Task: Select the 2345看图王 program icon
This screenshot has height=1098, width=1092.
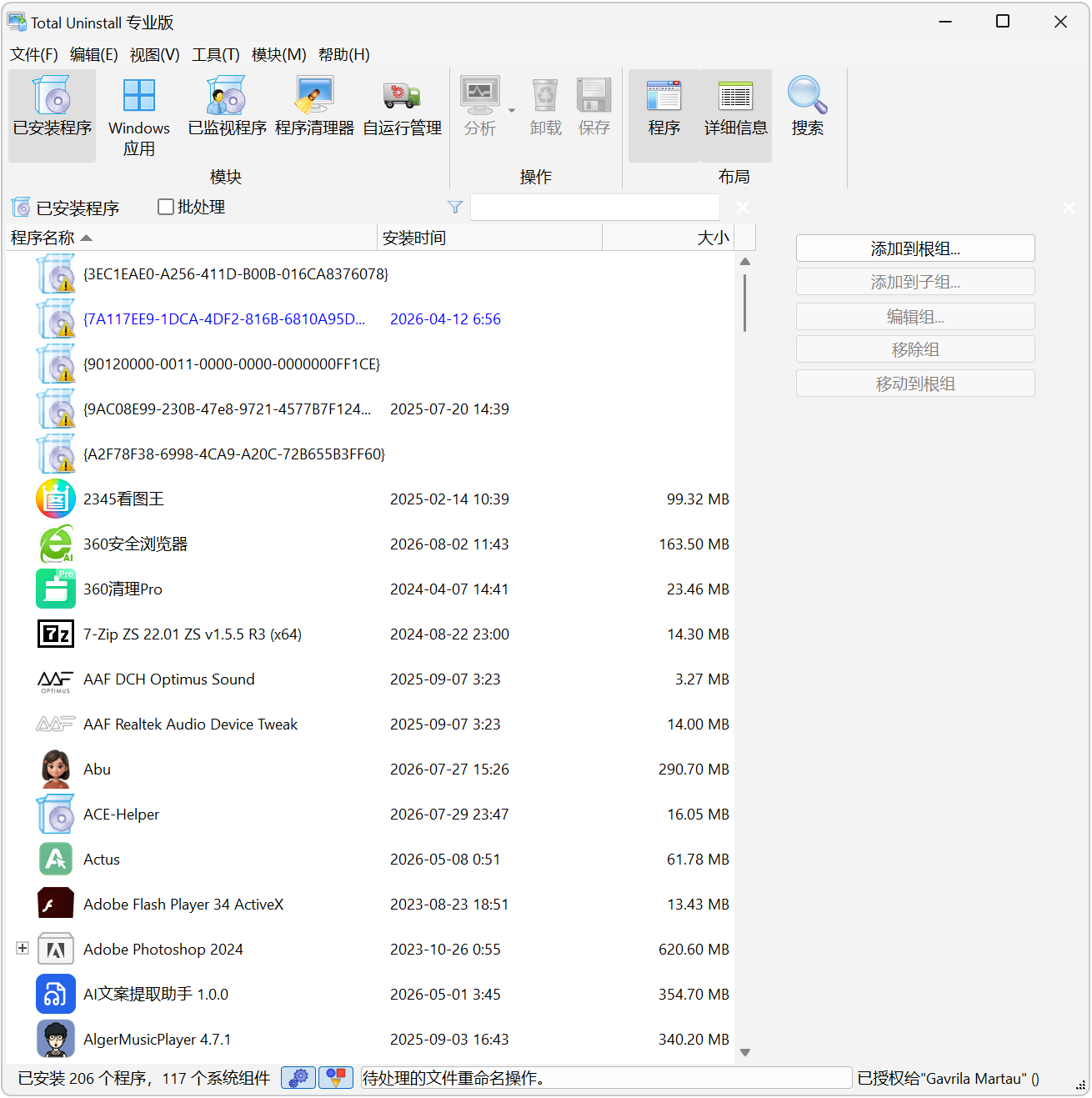Action: (56, 499)
